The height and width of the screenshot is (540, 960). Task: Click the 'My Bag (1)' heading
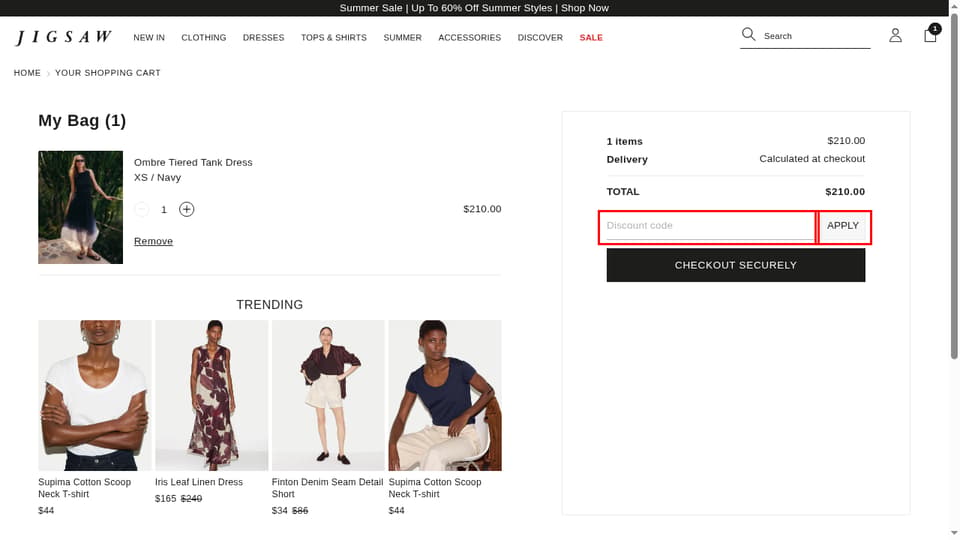click(82, 121)
